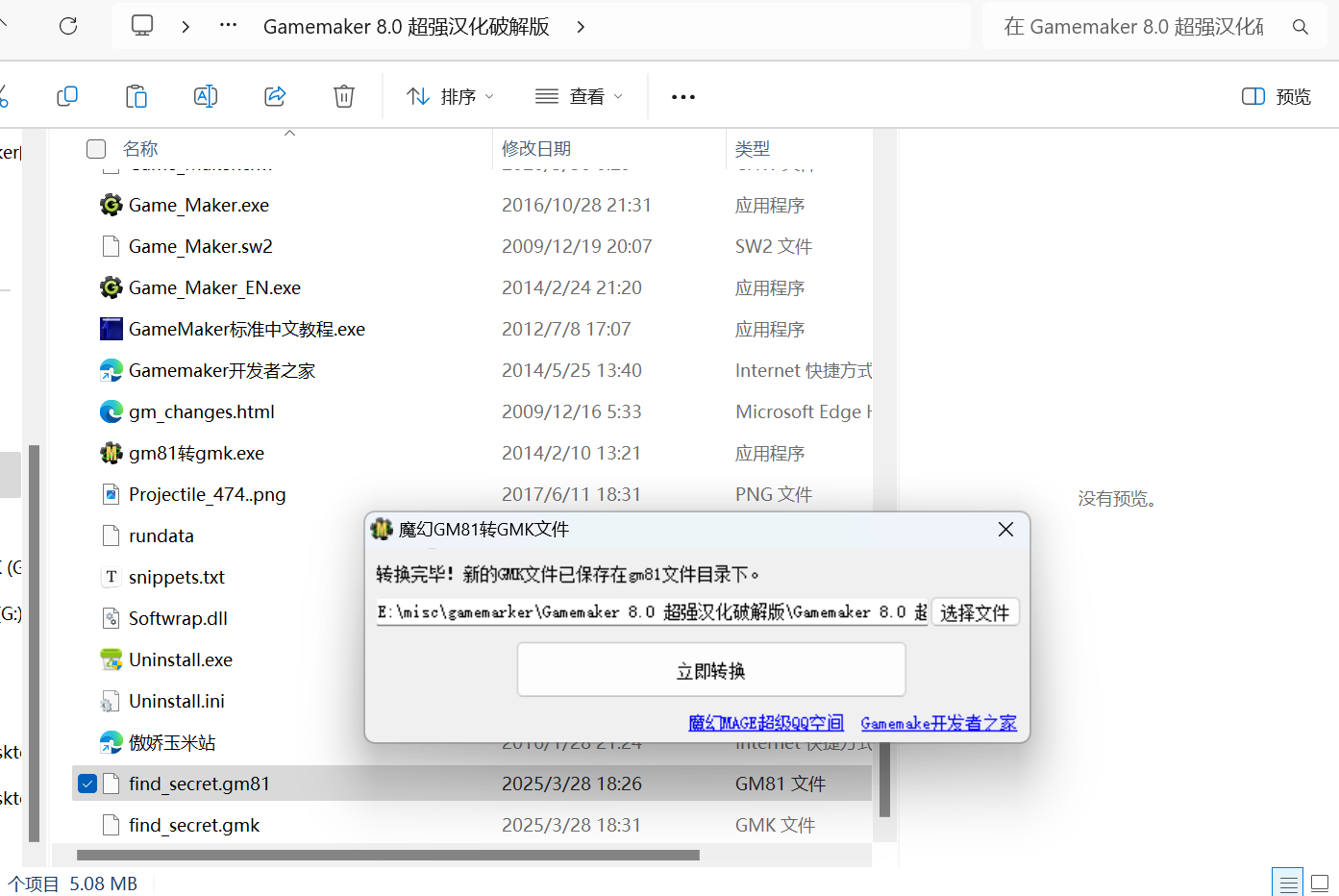Switch to details view icon in status bar
Screen dimensions: 1339x896
point(1287,883)
